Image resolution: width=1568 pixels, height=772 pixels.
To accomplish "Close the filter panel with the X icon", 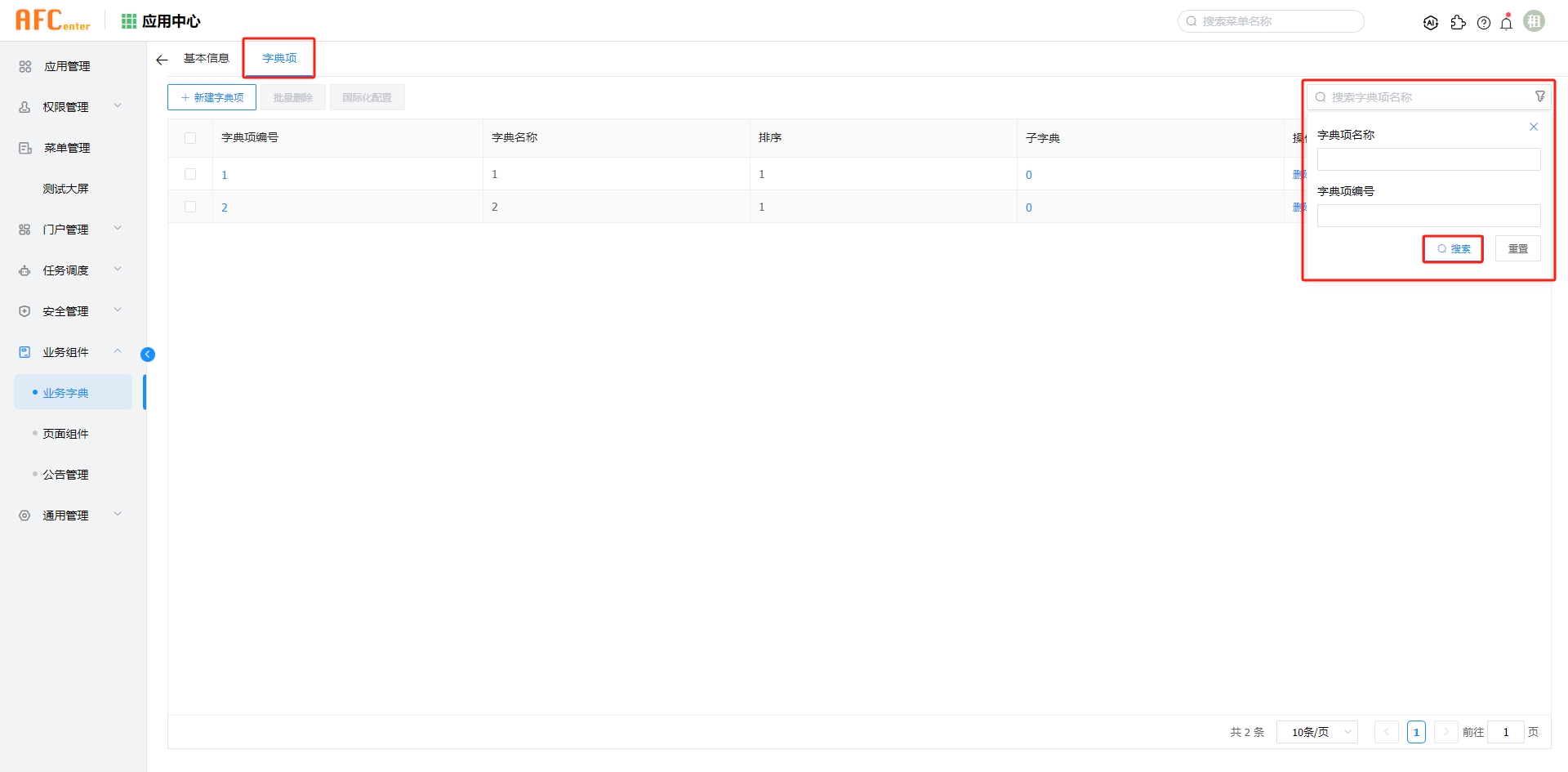I will 1533,127.
